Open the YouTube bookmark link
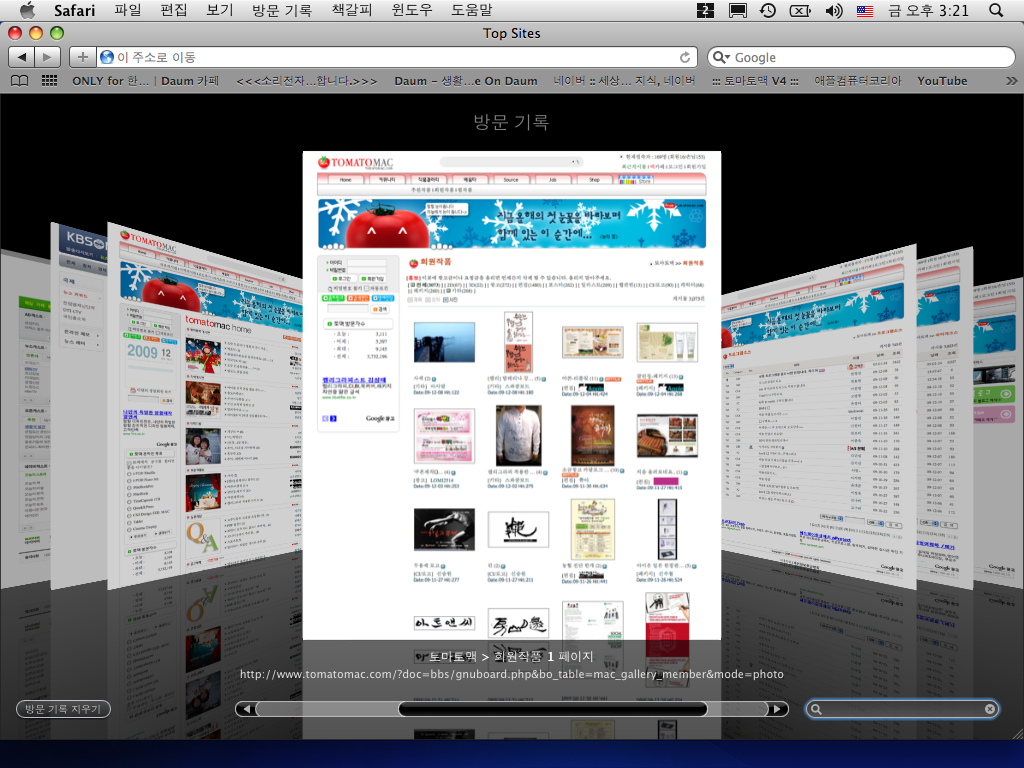Screen dimensions: 1024x768 click(x=942, y=81)
